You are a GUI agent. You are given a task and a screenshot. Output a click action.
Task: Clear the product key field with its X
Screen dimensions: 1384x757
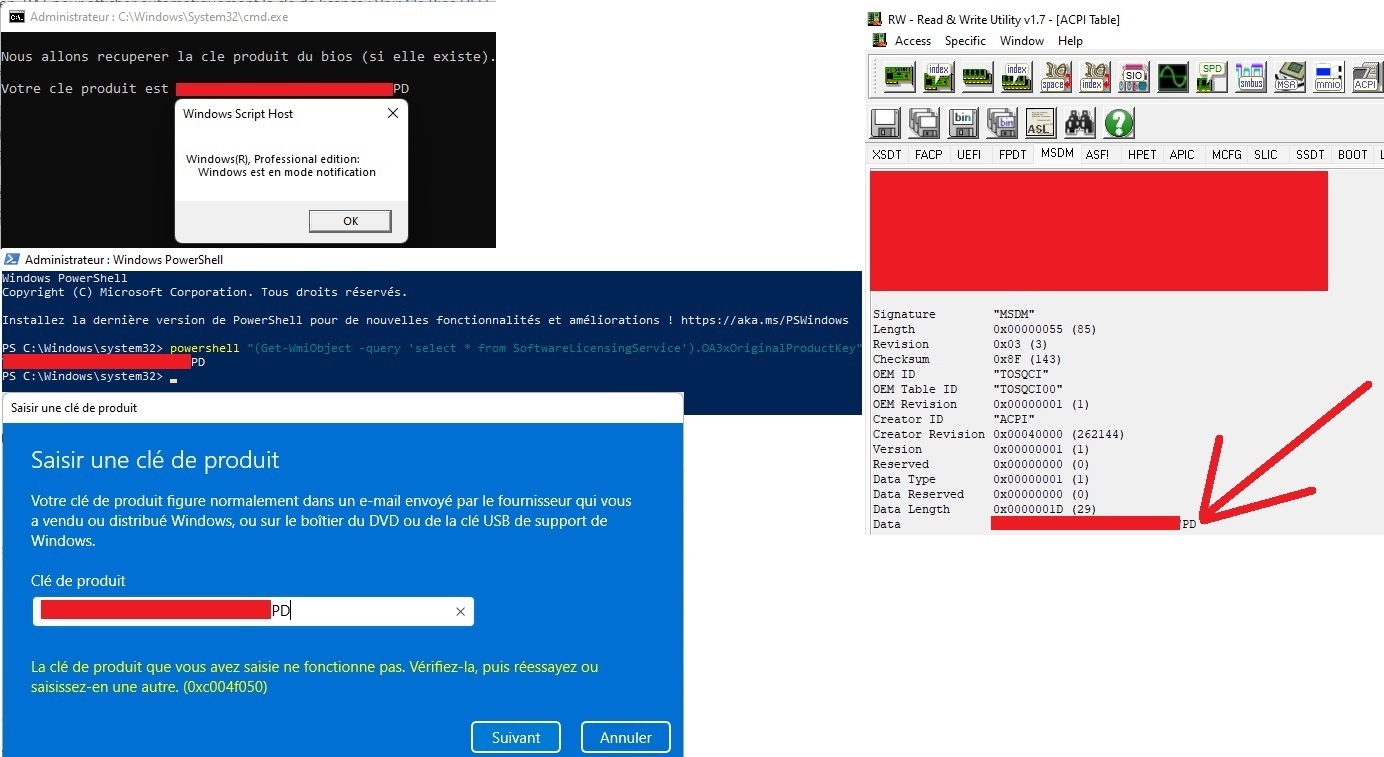[460, 611]
